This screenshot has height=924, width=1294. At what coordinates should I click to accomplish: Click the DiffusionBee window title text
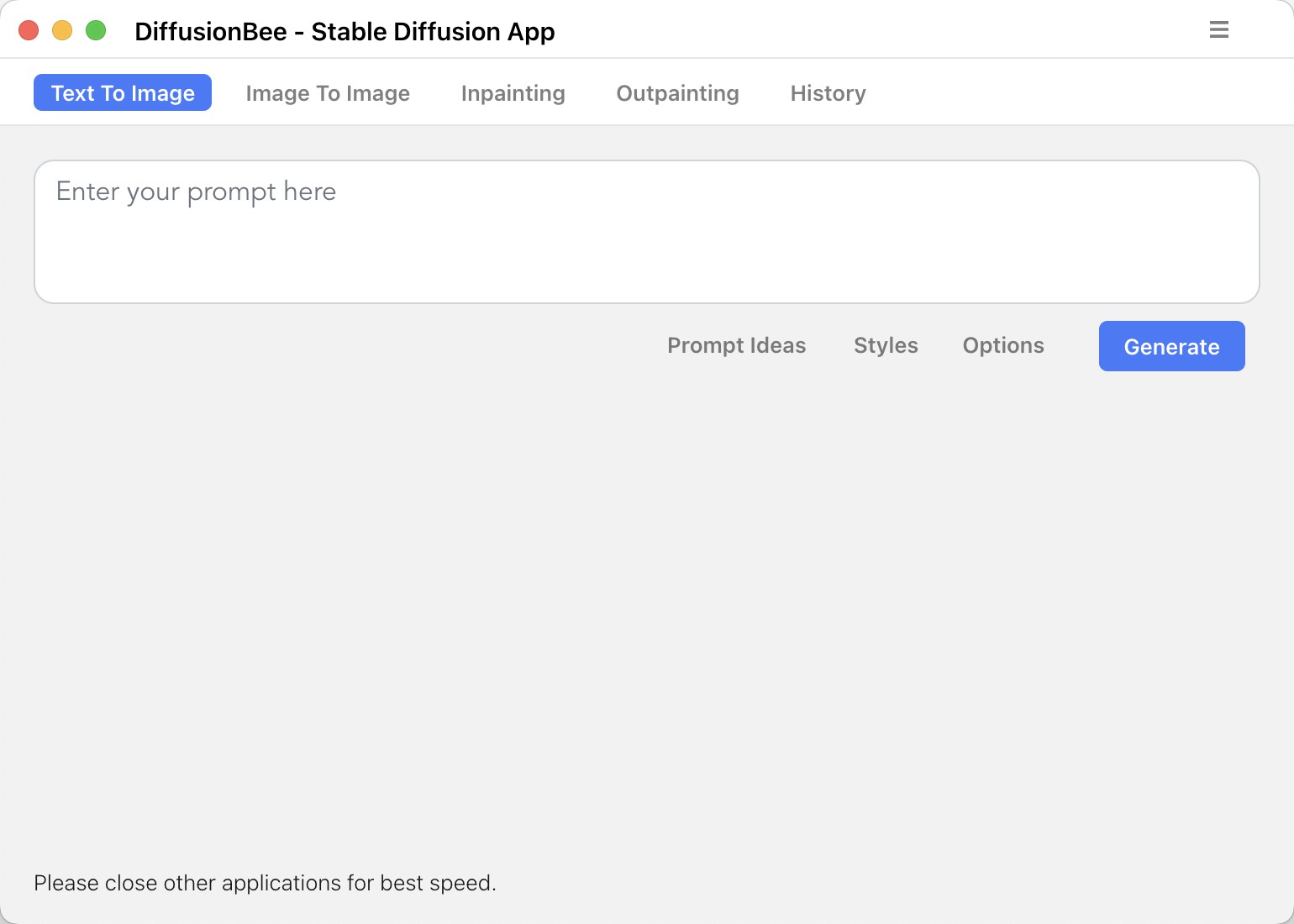(345, 32)
